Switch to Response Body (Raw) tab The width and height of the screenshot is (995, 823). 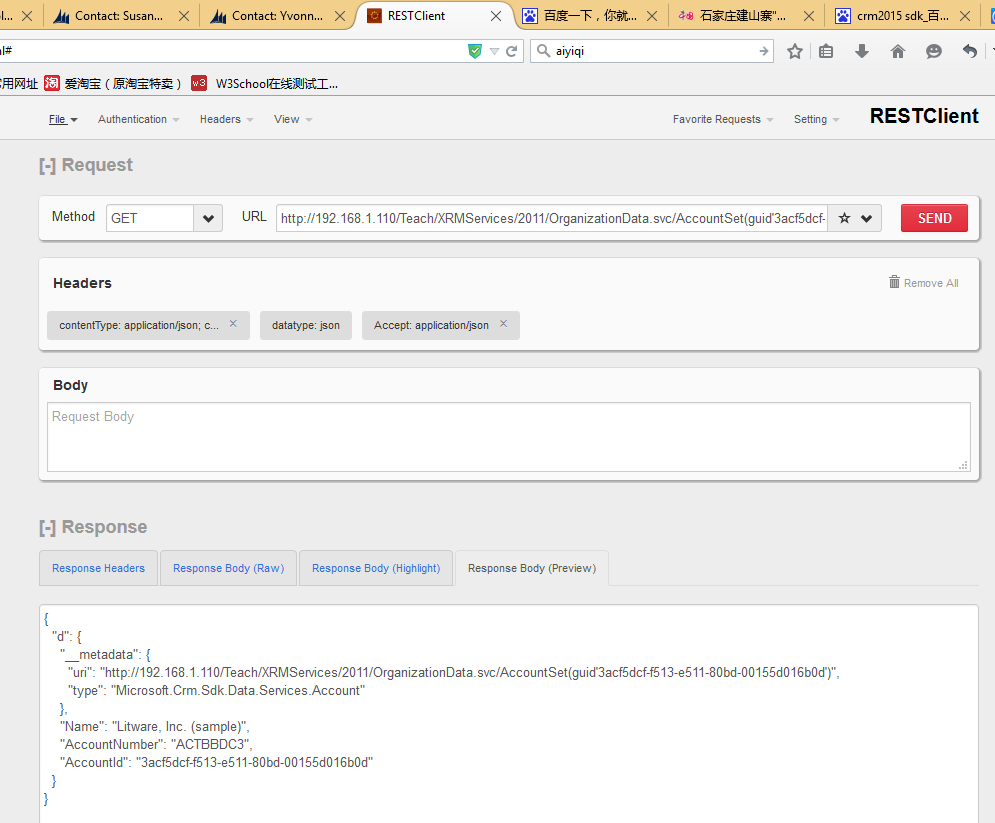pos(228,568)
